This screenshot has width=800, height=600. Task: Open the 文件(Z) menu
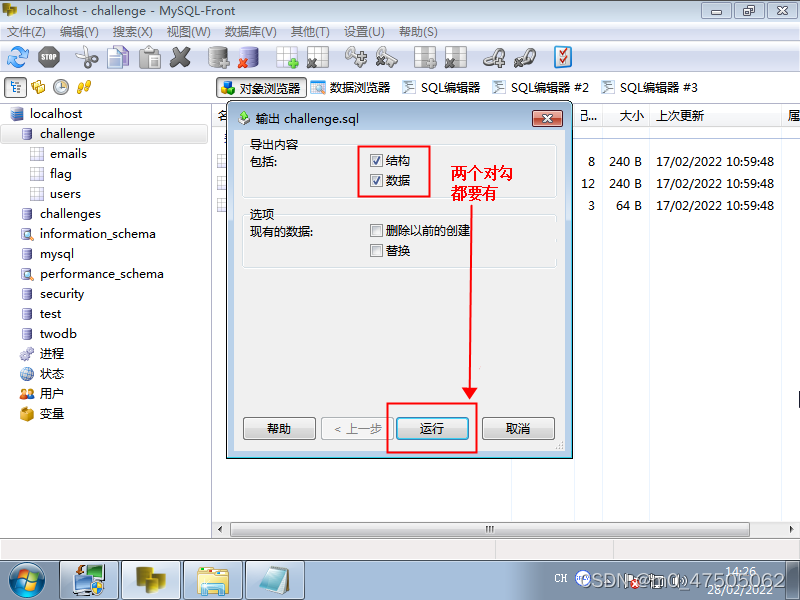(x=26, y=32)
